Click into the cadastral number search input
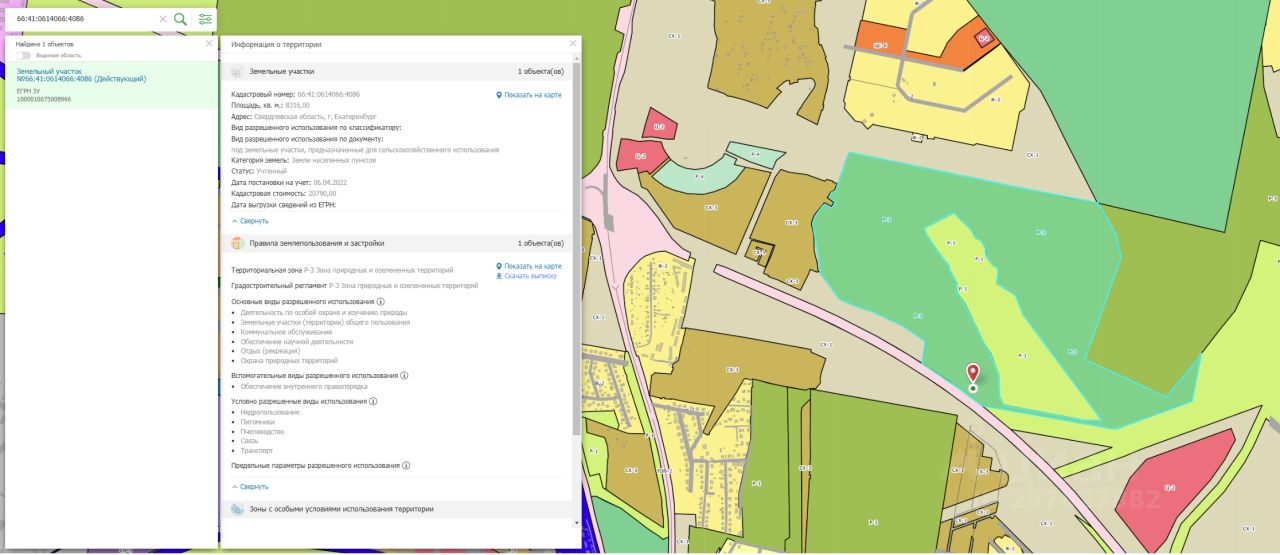 pos(85,19)
